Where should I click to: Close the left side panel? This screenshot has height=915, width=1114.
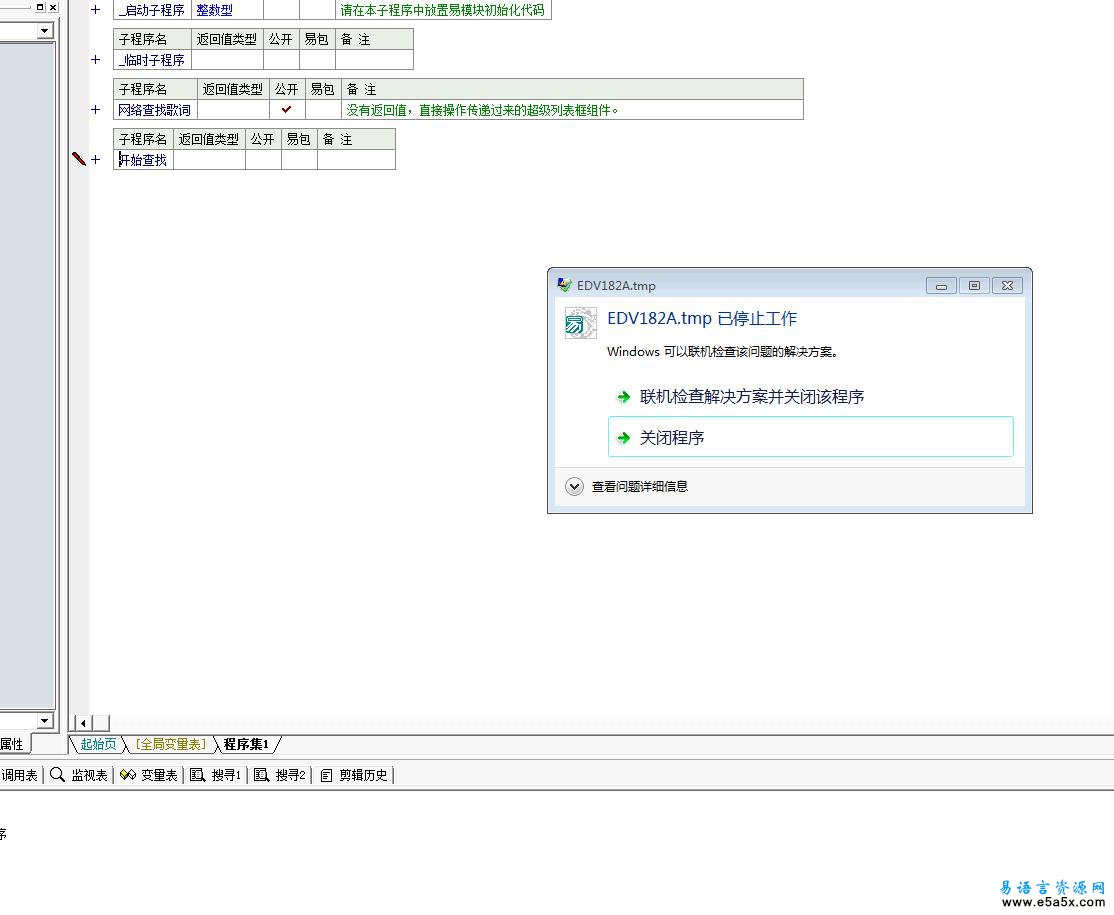(x=53, y=7)
